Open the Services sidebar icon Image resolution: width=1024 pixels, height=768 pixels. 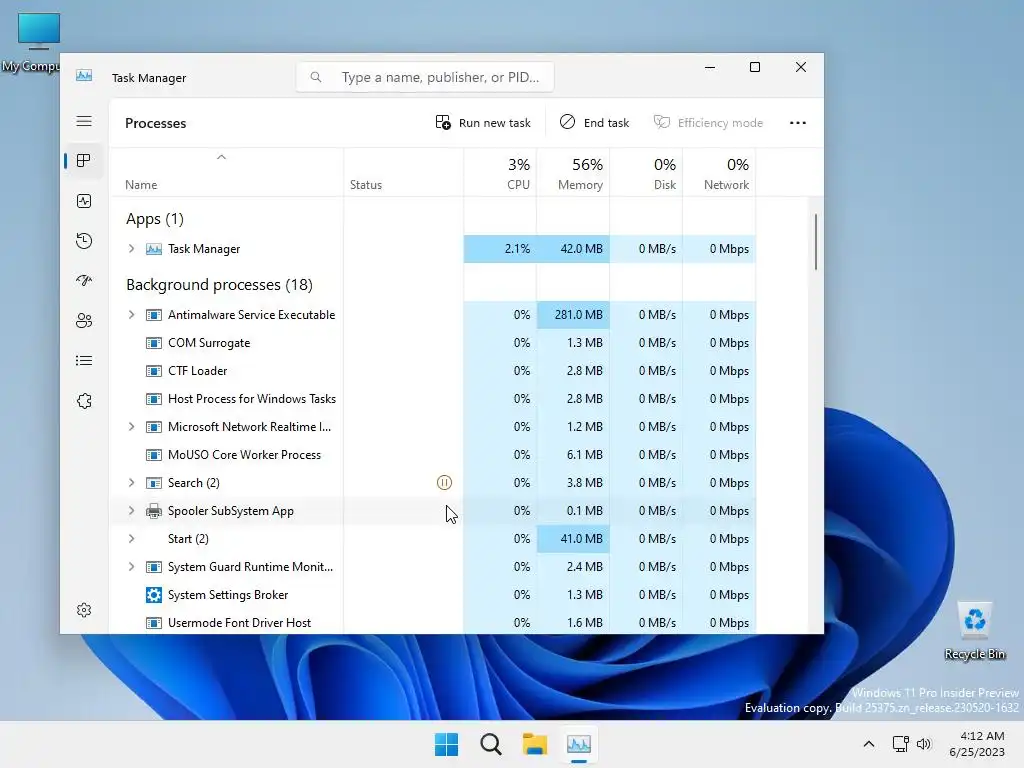coord(84,401)
